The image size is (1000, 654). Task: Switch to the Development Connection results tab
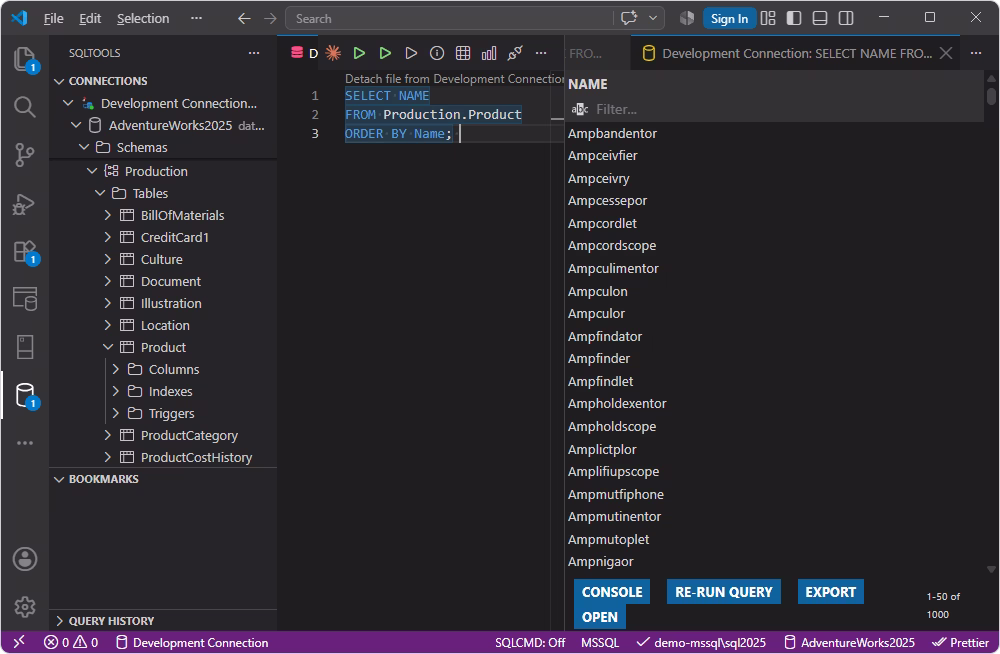click(796, 53)
